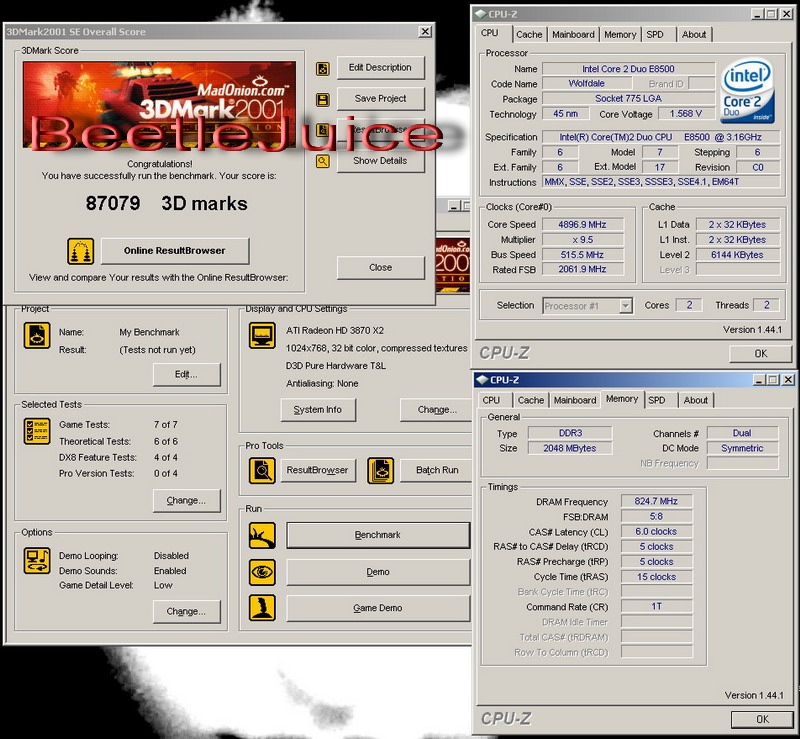Click the Game Demo button
Screen dimensions: 800x739
(x=378, y=608)
